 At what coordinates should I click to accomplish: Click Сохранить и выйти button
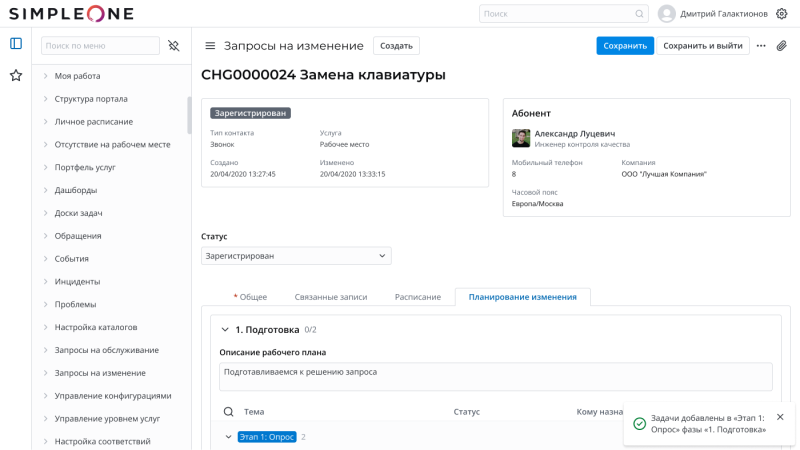point(703,46)
